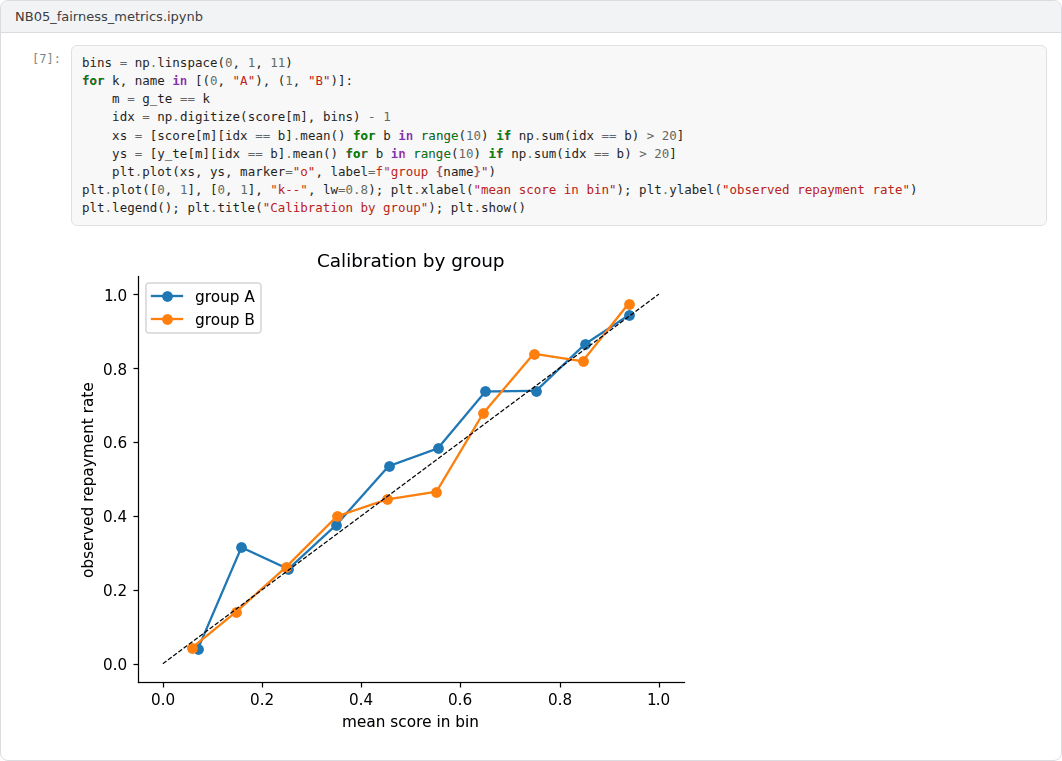Click the "plt.legend()" call in the code
Viewport: 1062px width, 761px height.
pos(127,208)
